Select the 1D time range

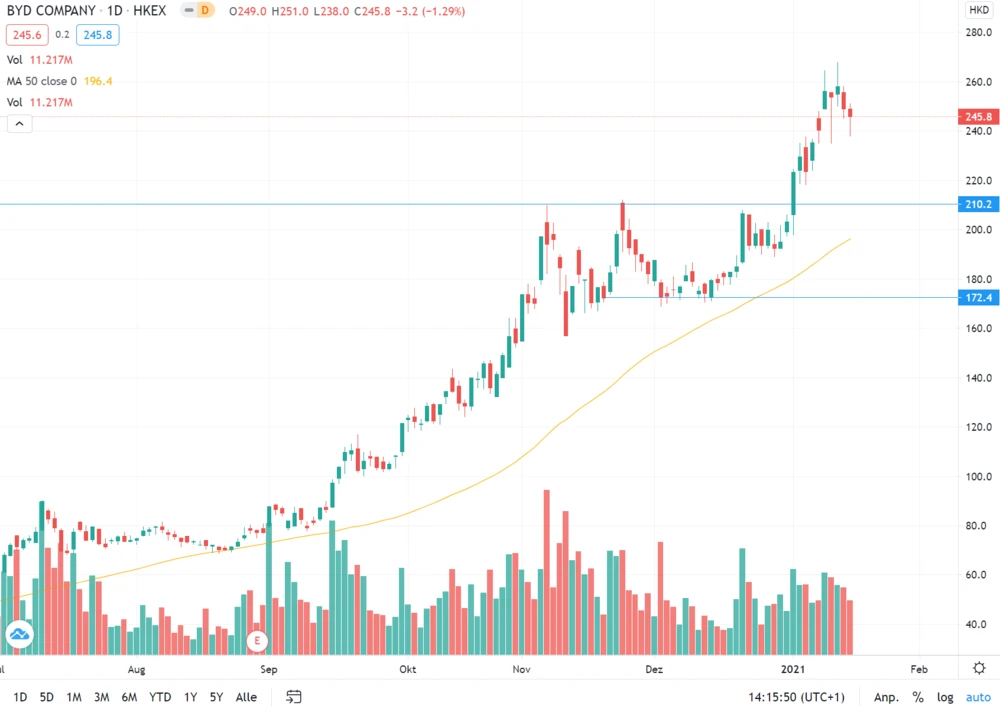[20, 697]
